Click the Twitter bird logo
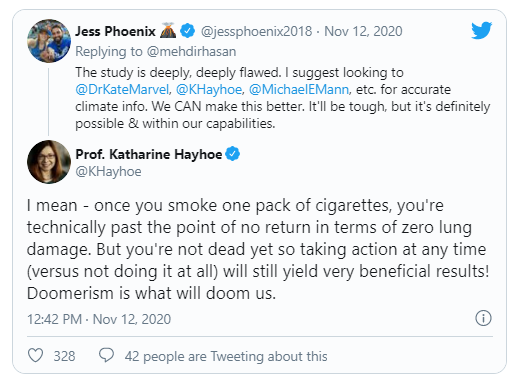Screen dimensions: 514x383 coord(482,30)
